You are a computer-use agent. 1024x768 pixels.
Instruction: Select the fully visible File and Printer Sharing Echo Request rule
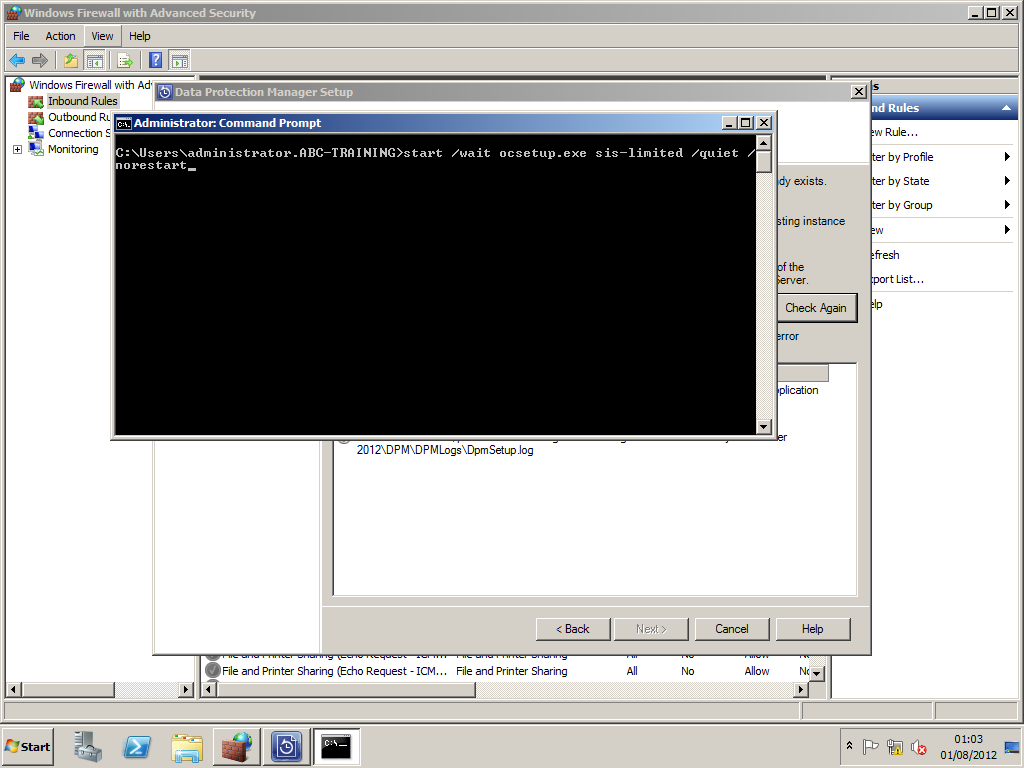(x=507, y=671)
